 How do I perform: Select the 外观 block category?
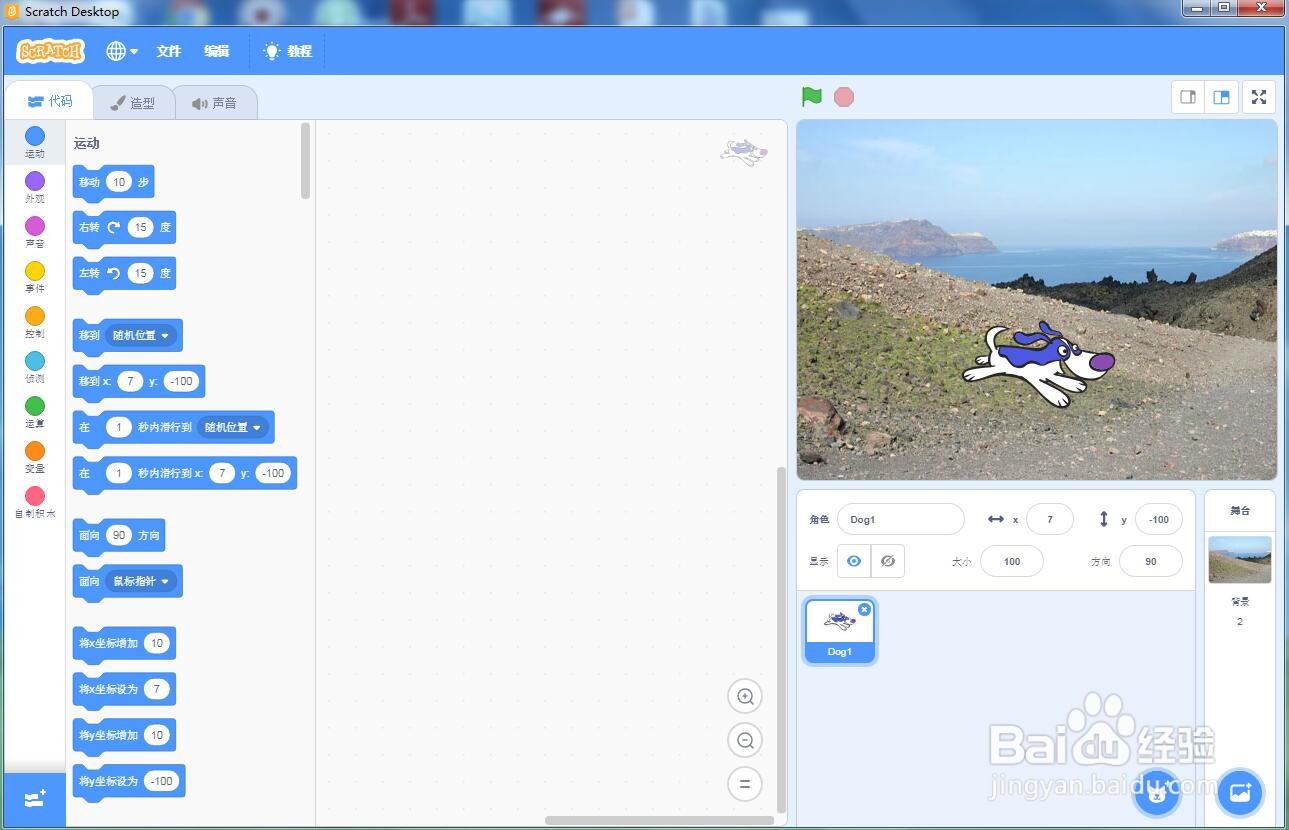pyautogui.click(x=35, y=187)
